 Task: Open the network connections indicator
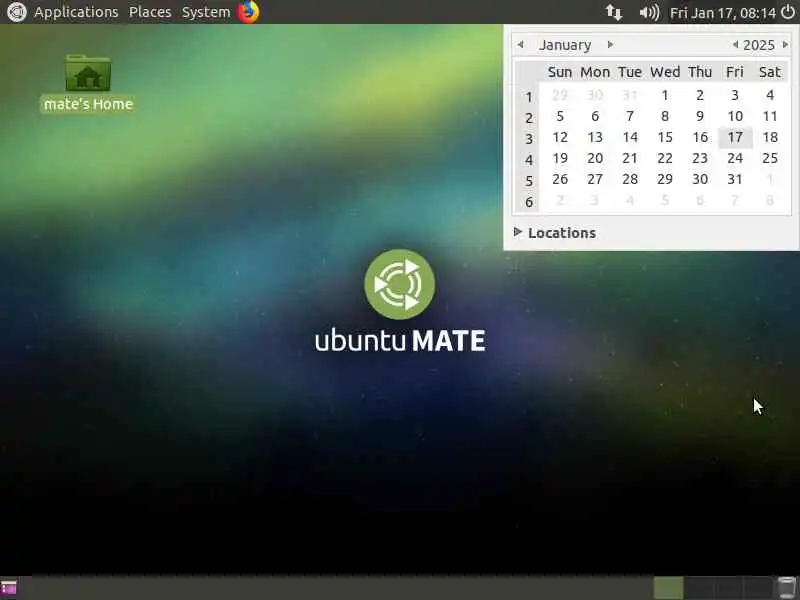[x=614, y=12]
